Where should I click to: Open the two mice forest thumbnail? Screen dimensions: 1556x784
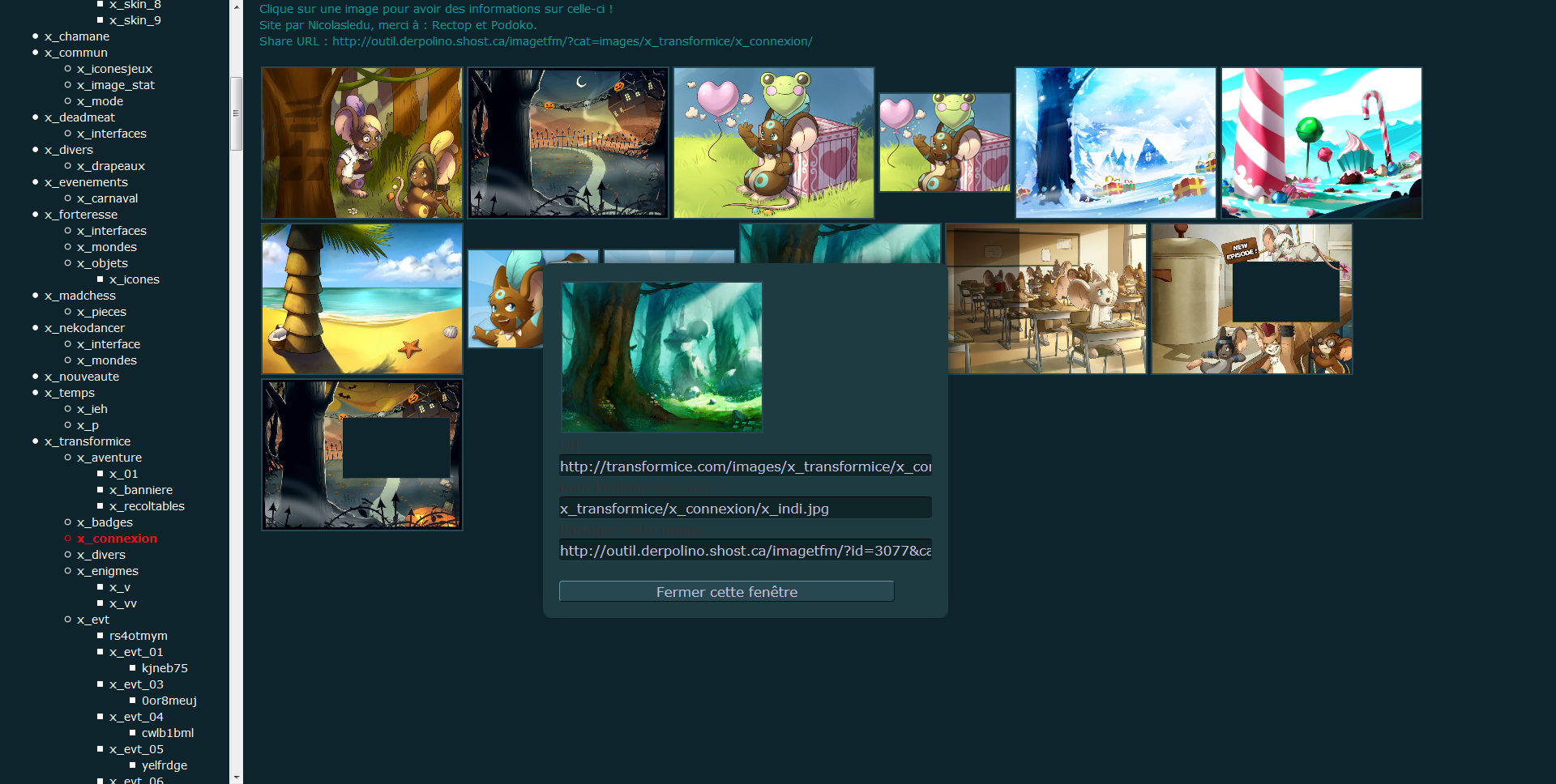click(361, 143)
